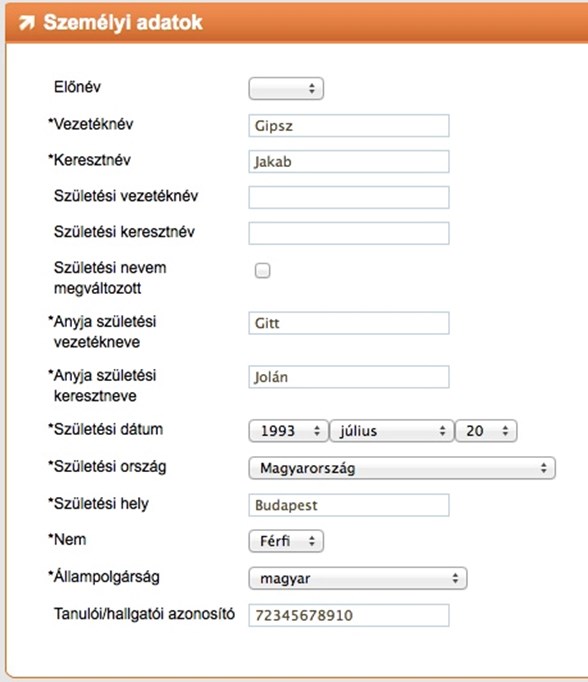This screenshot has width=588, height=682.
Task: Expand the Állampolgárság dropdown showing magyar
Action: tap(358, 578)
